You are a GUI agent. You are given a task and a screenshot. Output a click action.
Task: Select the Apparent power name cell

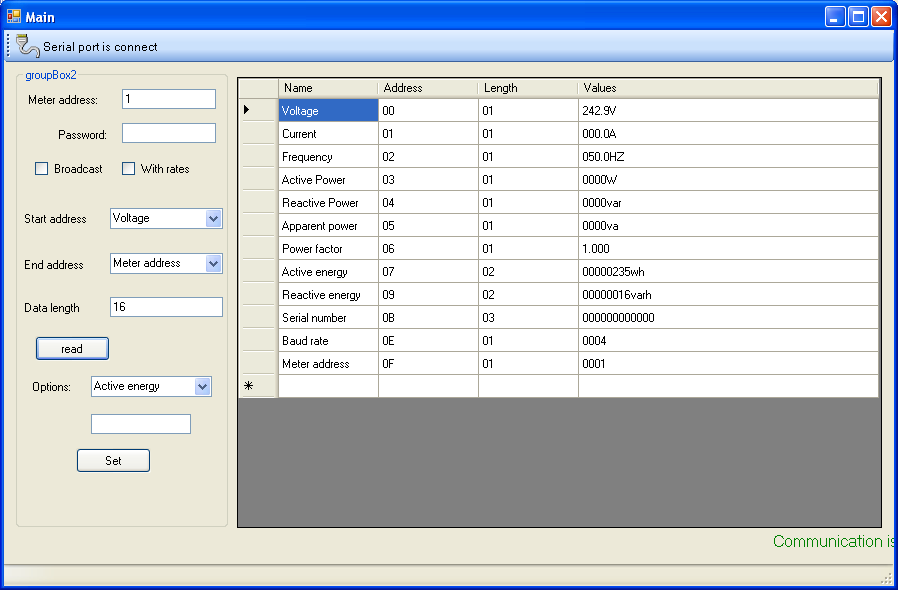328,225
